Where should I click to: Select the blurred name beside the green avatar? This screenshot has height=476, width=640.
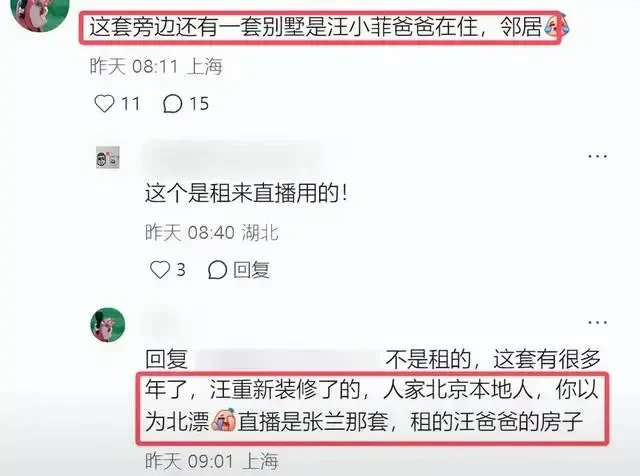[x=163, y=323]
